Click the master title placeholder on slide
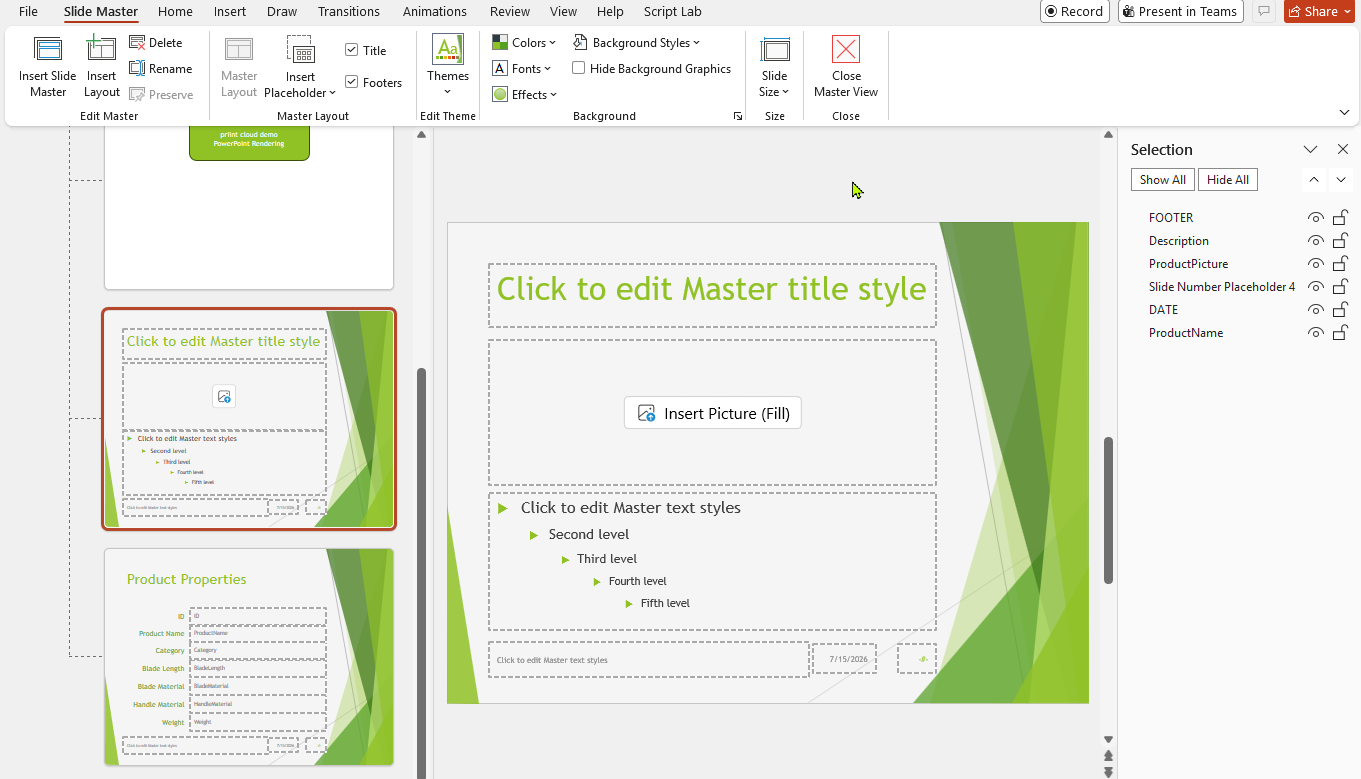1361x779 pixels. pos(712,295)
